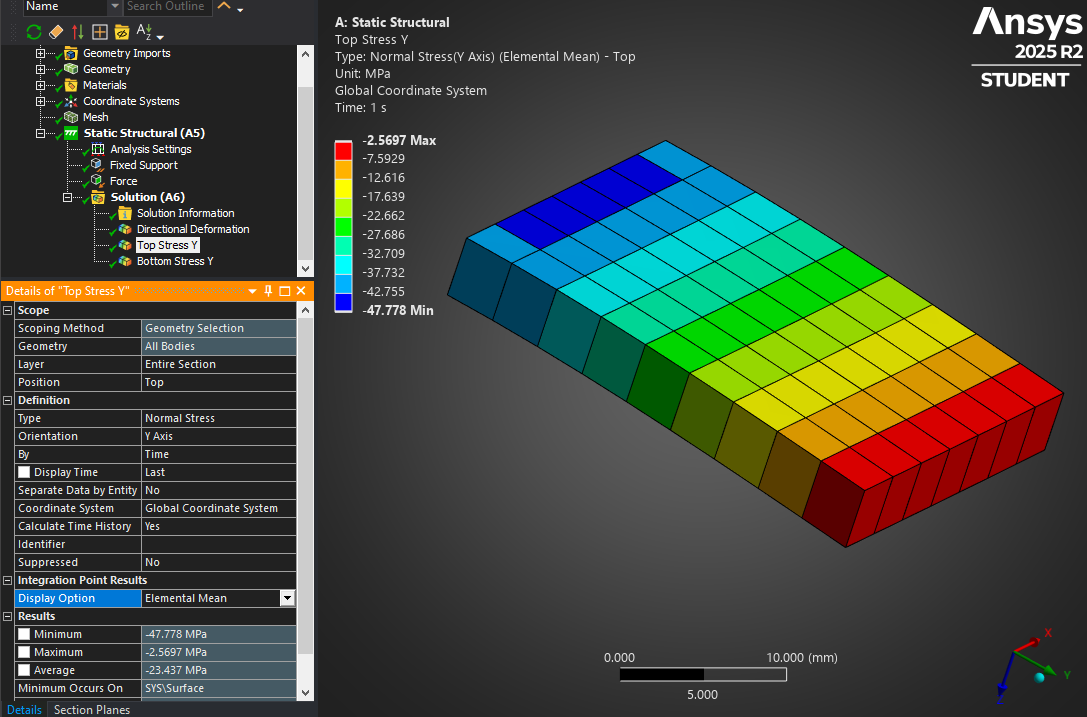Click the expand-all plus box icon

click(x=99, y=32)
